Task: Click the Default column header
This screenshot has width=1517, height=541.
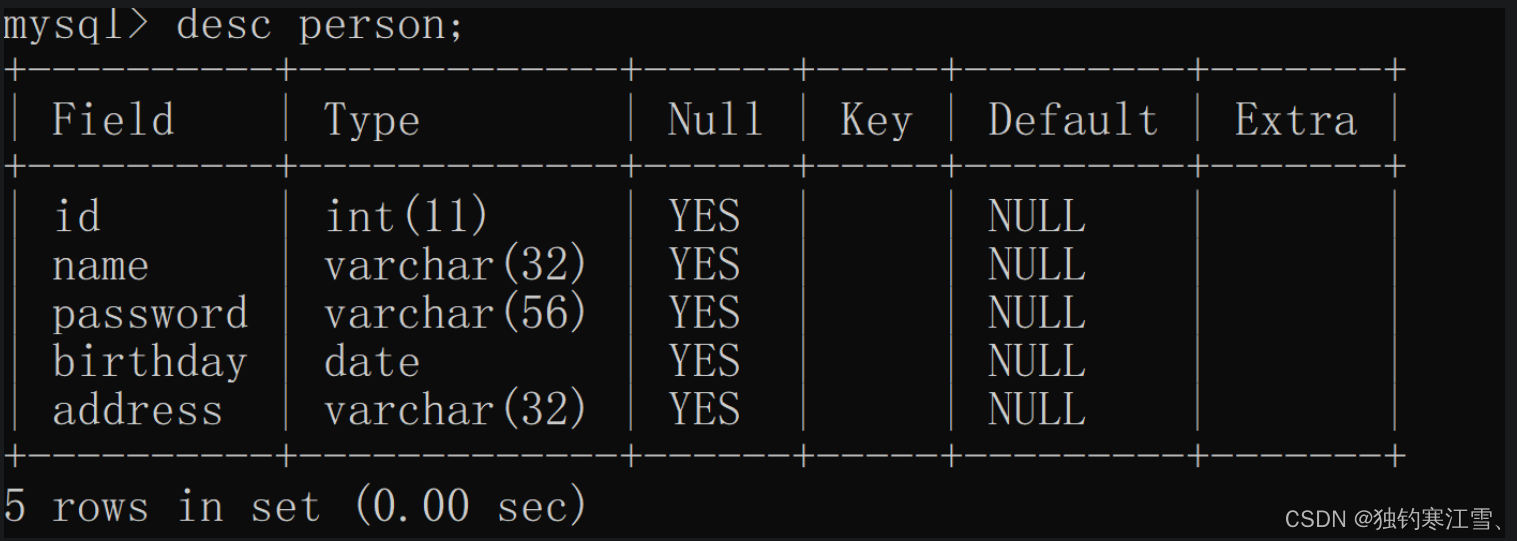Action: point(1073,120)
